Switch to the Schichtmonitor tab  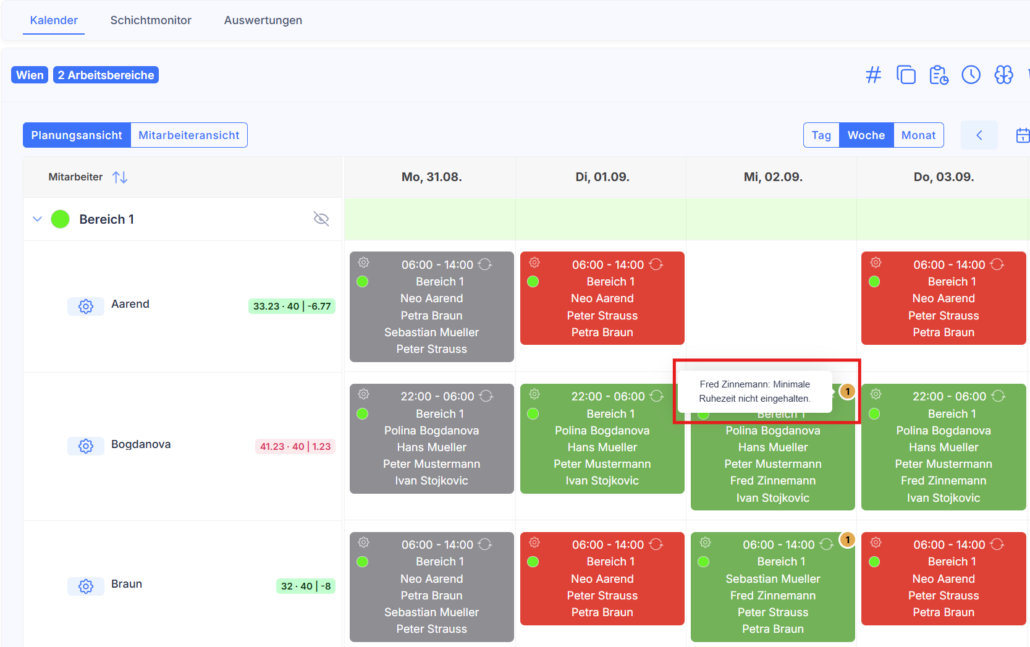click(x=151, y=20)
